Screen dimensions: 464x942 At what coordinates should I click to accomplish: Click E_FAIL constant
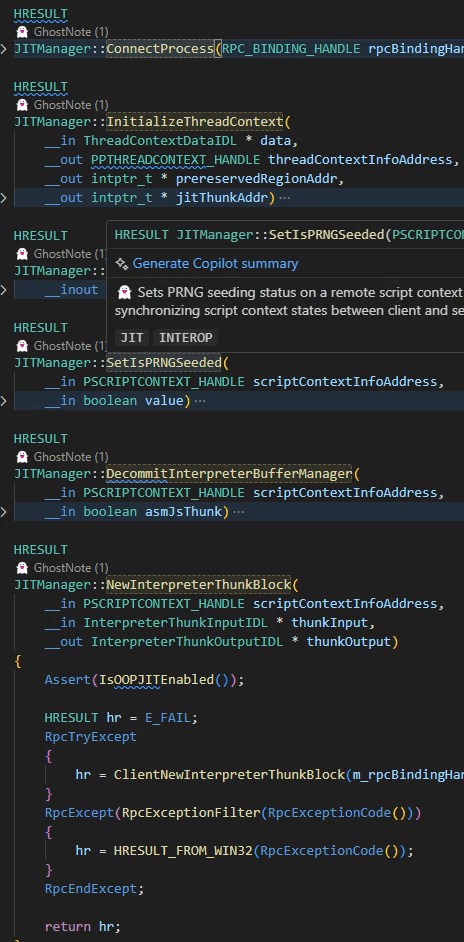[x=168, y=717]
